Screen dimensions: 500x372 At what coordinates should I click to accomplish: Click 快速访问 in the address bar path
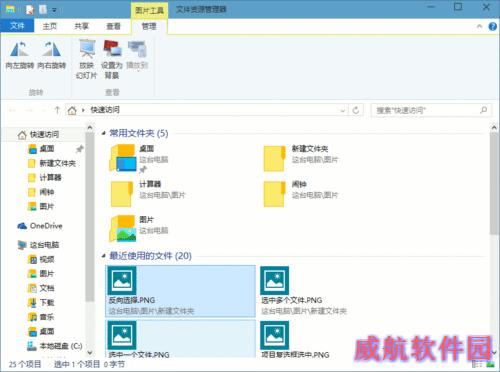coord(105,110)
